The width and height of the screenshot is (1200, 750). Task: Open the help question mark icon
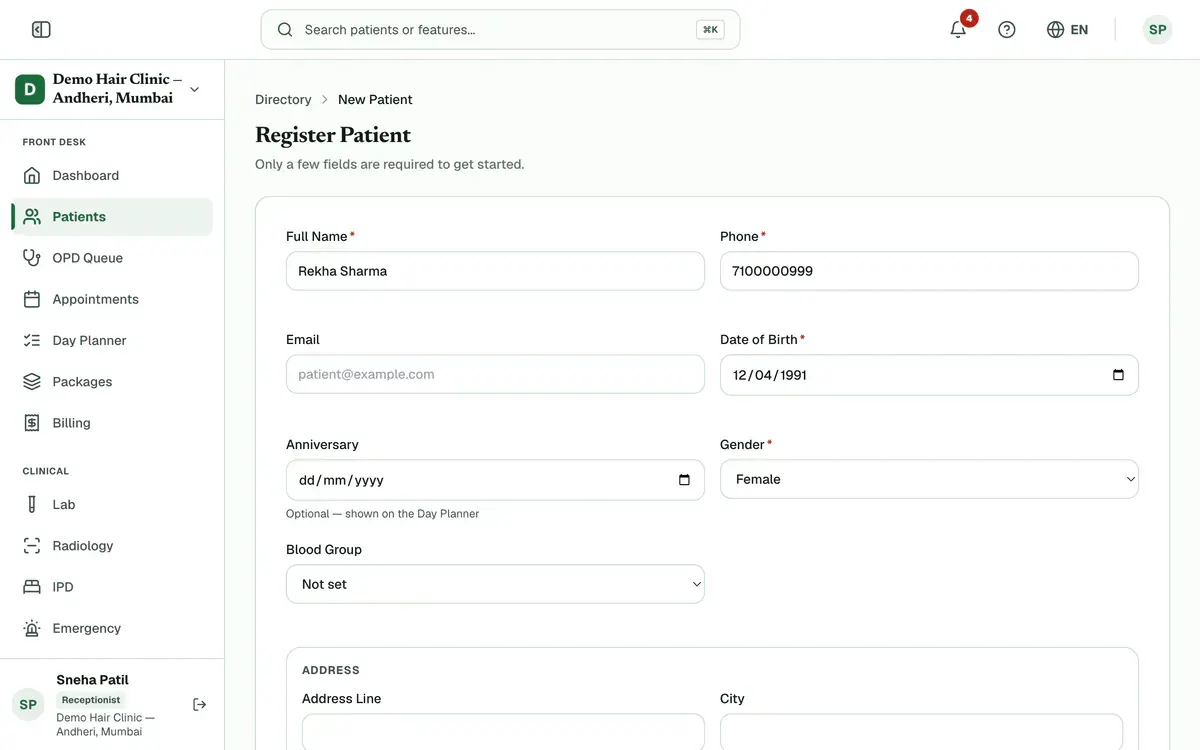(1007, 30)
